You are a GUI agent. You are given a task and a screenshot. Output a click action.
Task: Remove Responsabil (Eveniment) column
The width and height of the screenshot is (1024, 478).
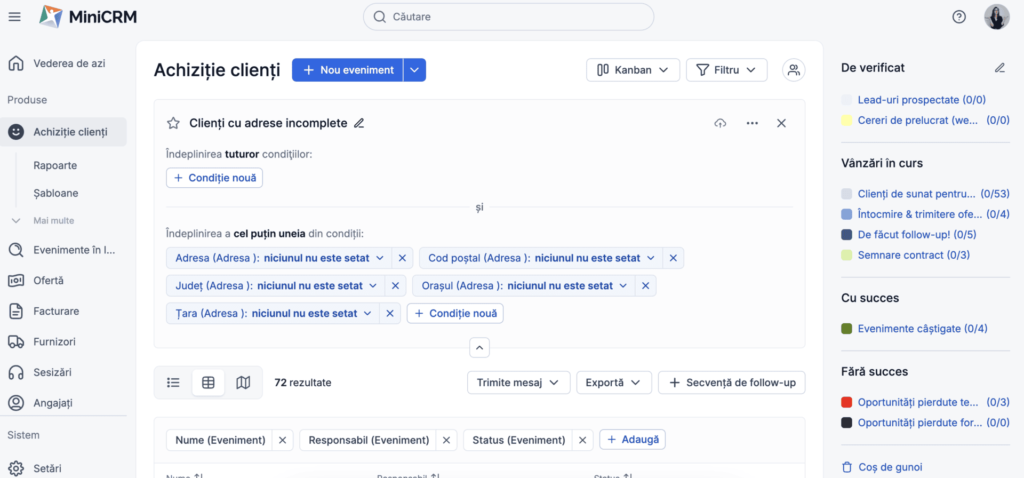click(446, 440)
